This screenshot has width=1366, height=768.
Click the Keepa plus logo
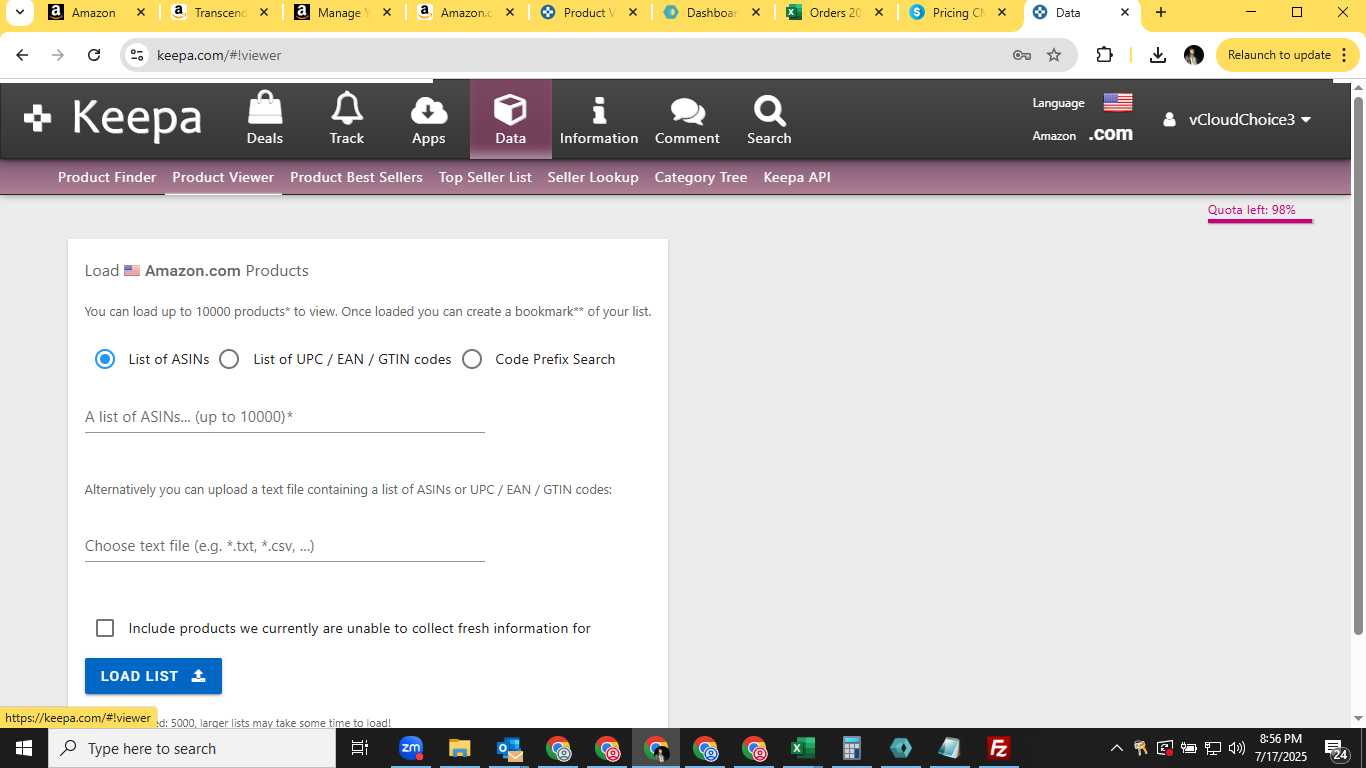point(37,118)
